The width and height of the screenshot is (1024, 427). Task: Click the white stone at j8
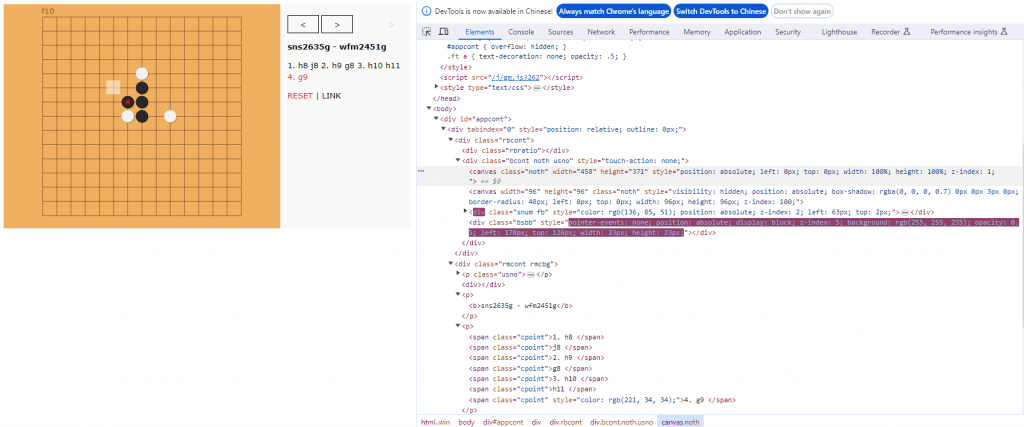pos(170,116)
